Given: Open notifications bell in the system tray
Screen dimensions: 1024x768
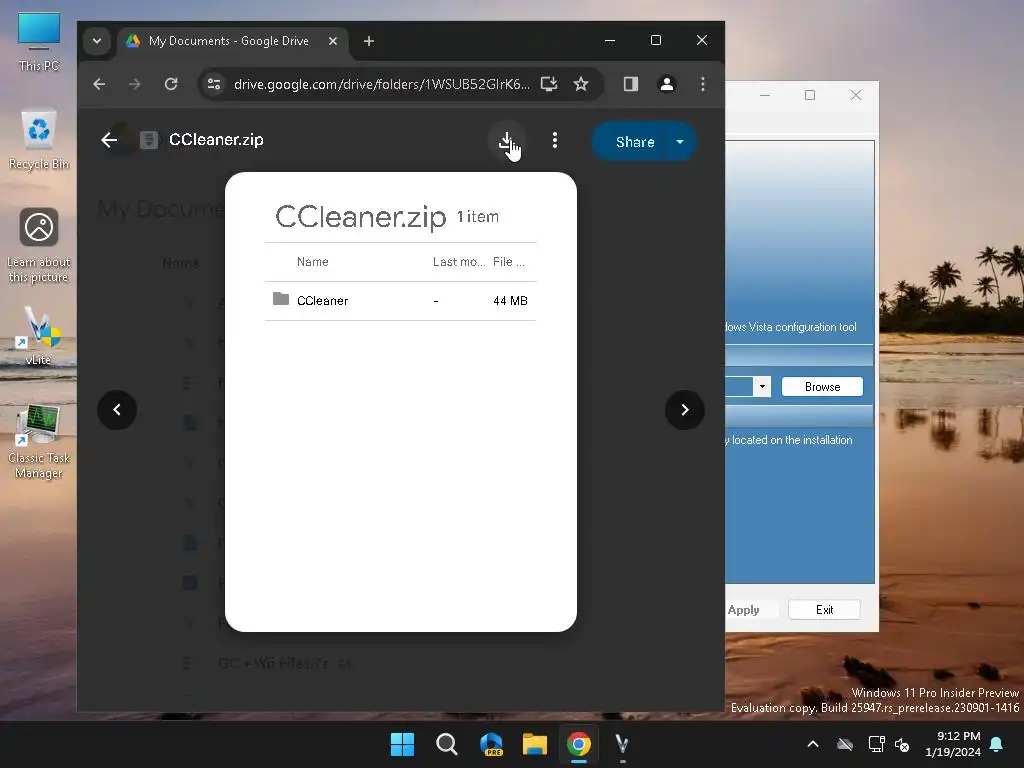Looking at the screenshot, I should [997, 744].
